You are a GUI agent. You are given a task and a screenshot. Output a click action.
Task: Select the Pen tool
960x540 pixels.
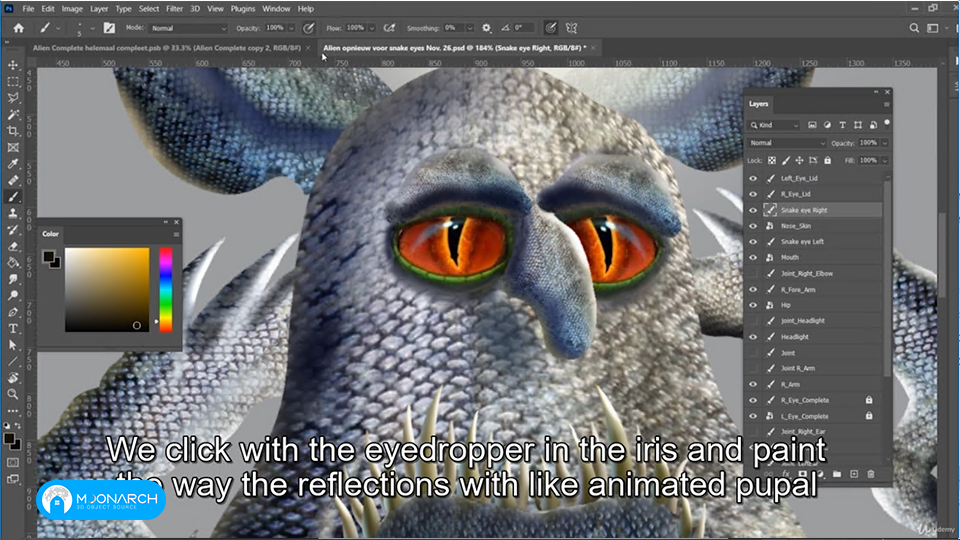point(13,313)
